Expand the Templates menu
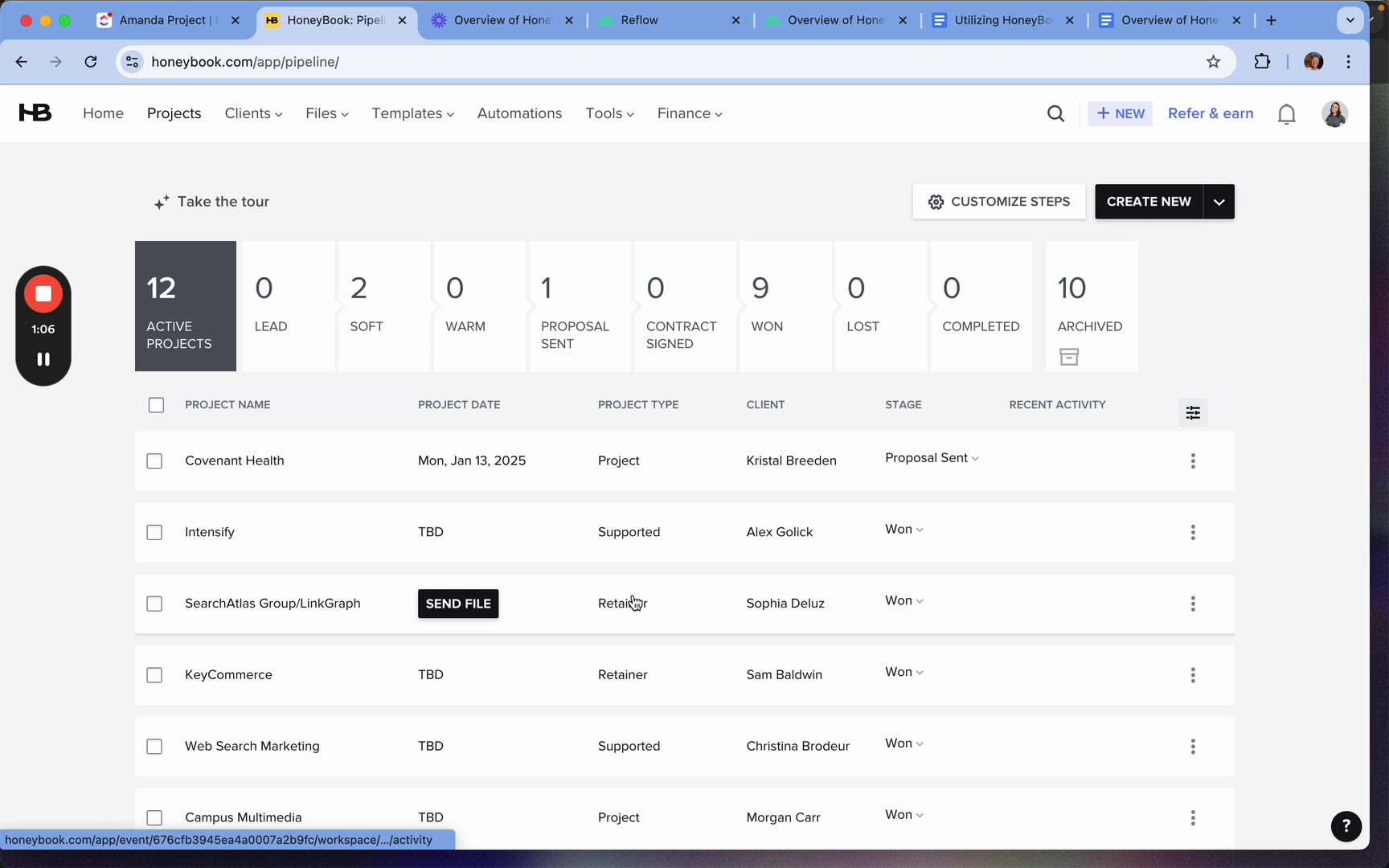1389x868 pixels. coord(412,113)
